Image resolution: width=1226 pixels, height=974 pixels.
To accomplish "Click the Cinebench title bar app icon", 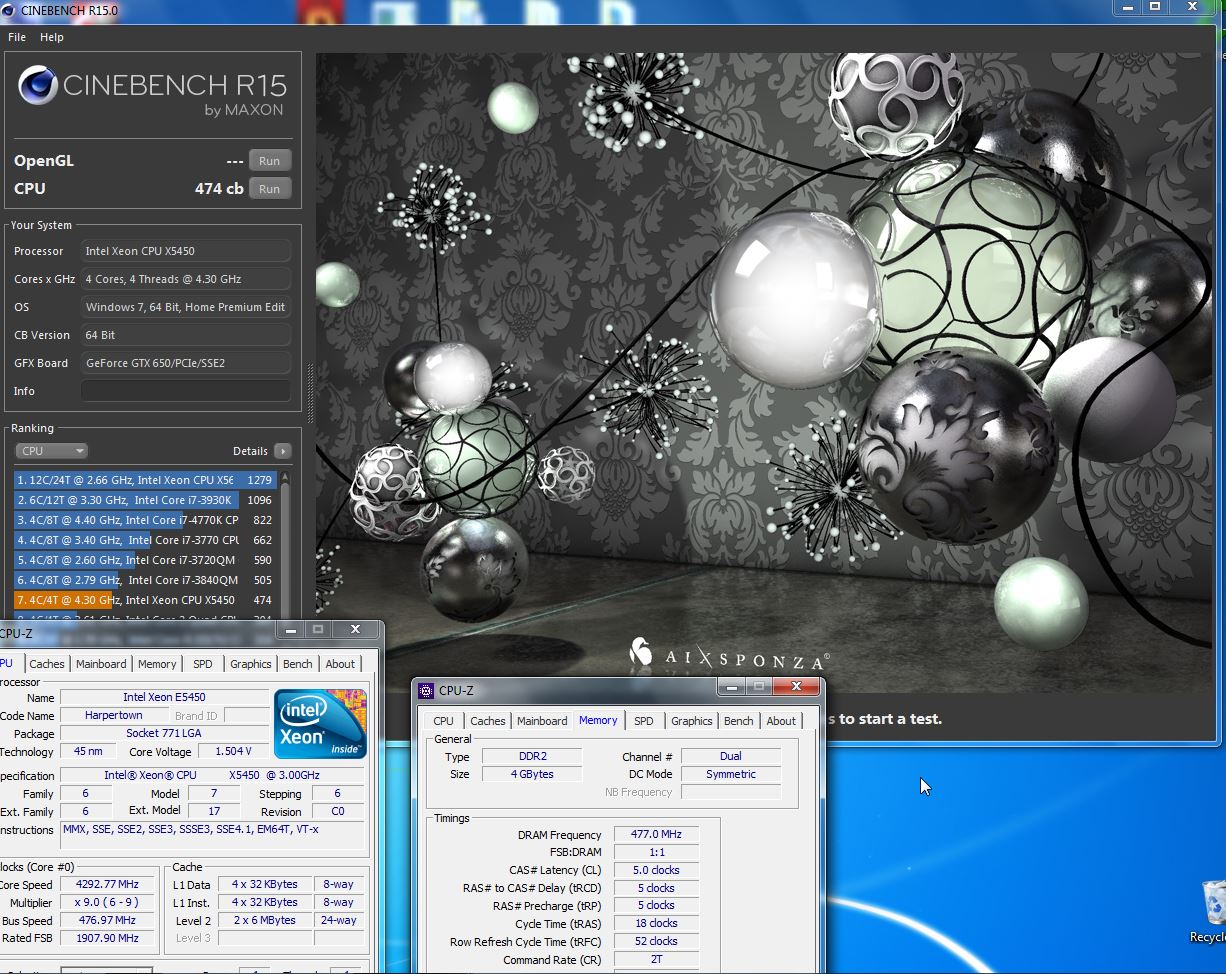I will click(9, 11).
